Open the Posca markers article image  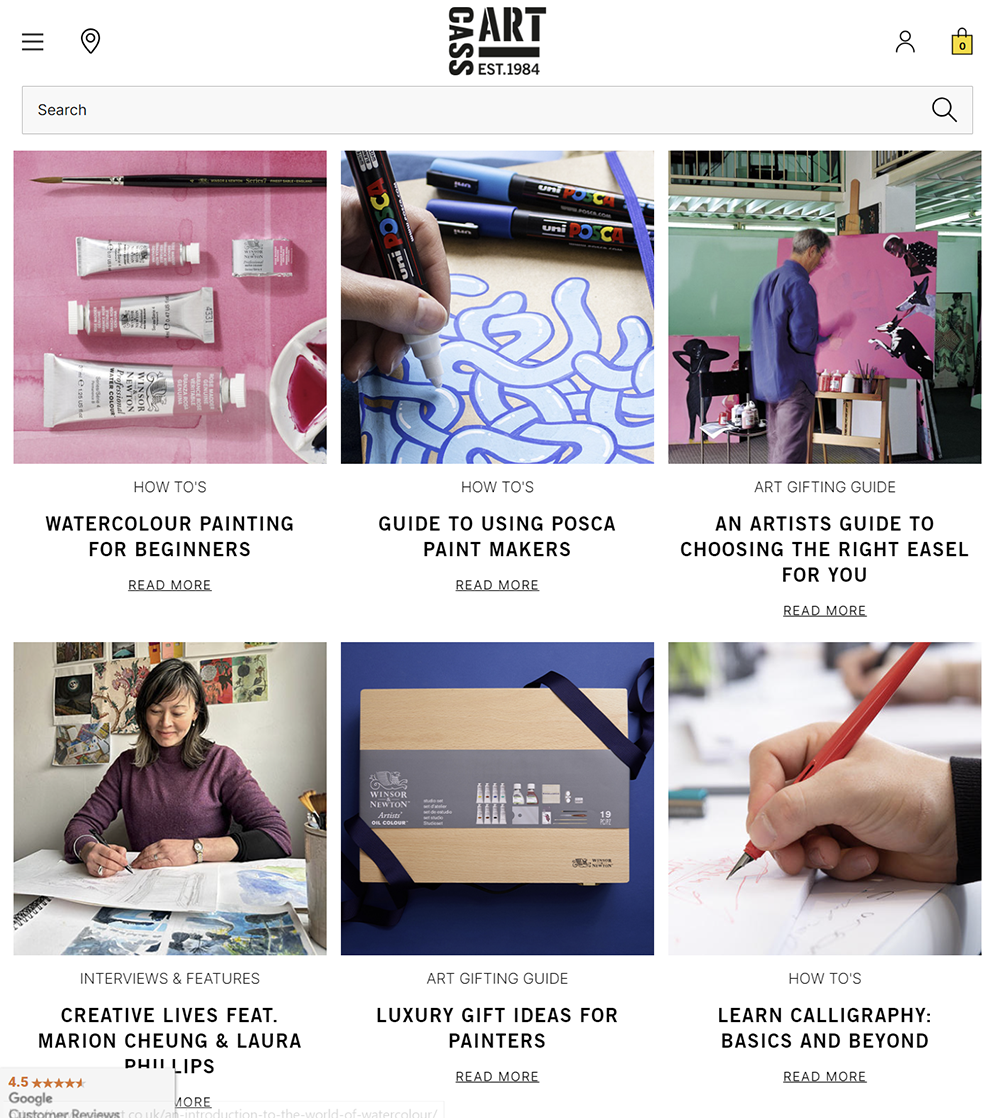(x=498, y=307)
